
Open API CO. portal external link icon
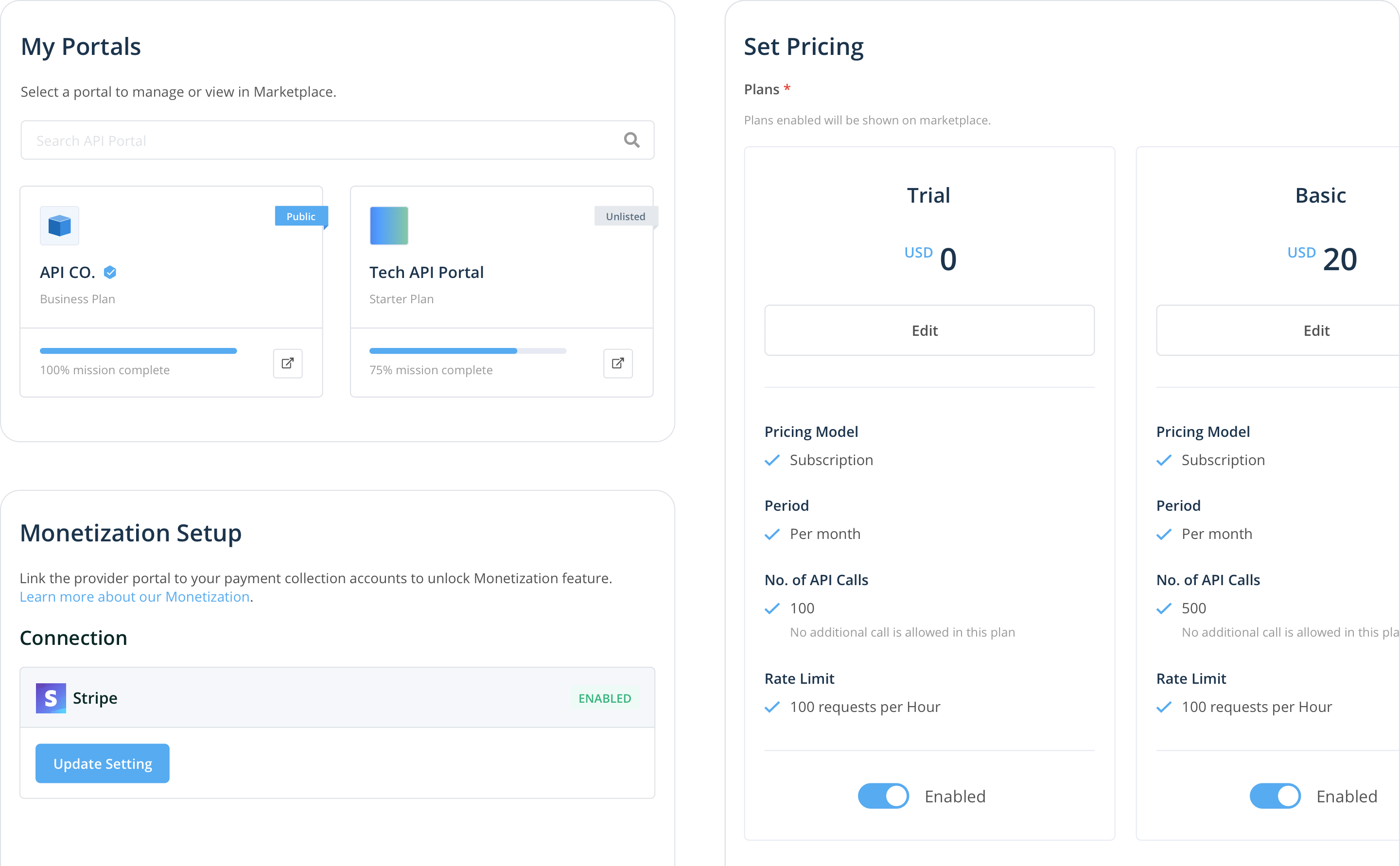pos(288,363)
